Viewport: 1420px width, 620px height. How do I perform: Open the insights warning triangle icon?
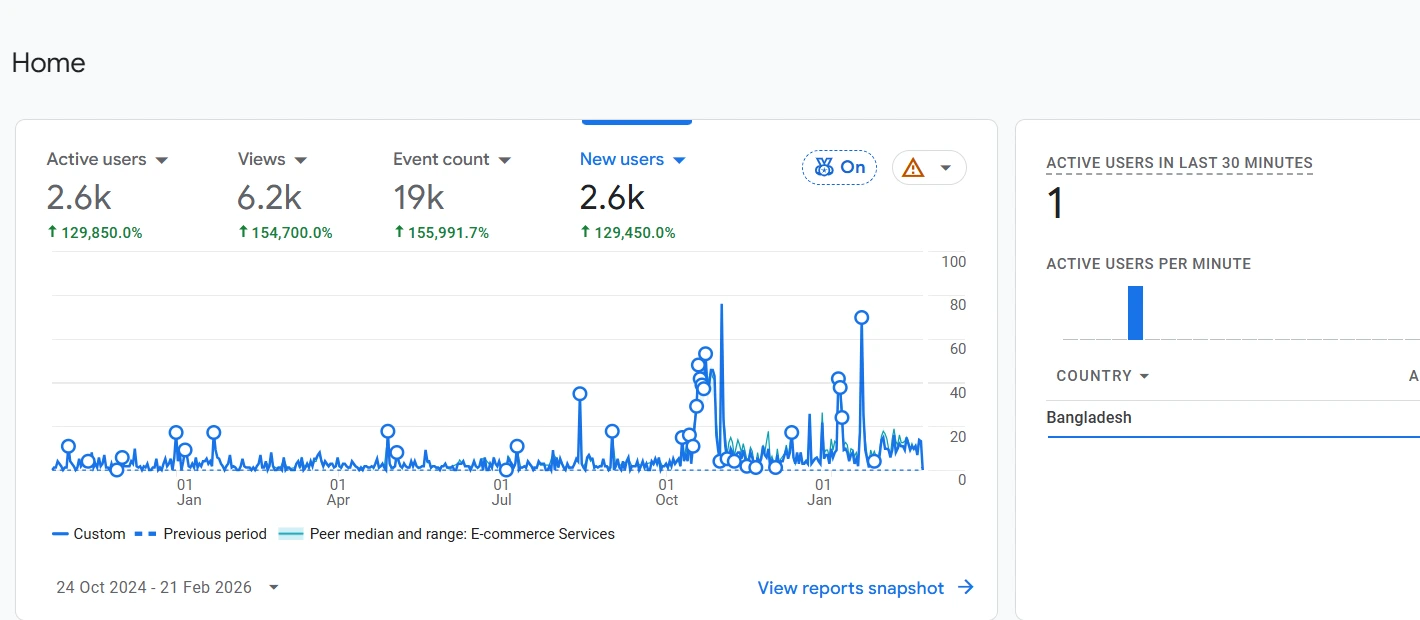[912, 167]
